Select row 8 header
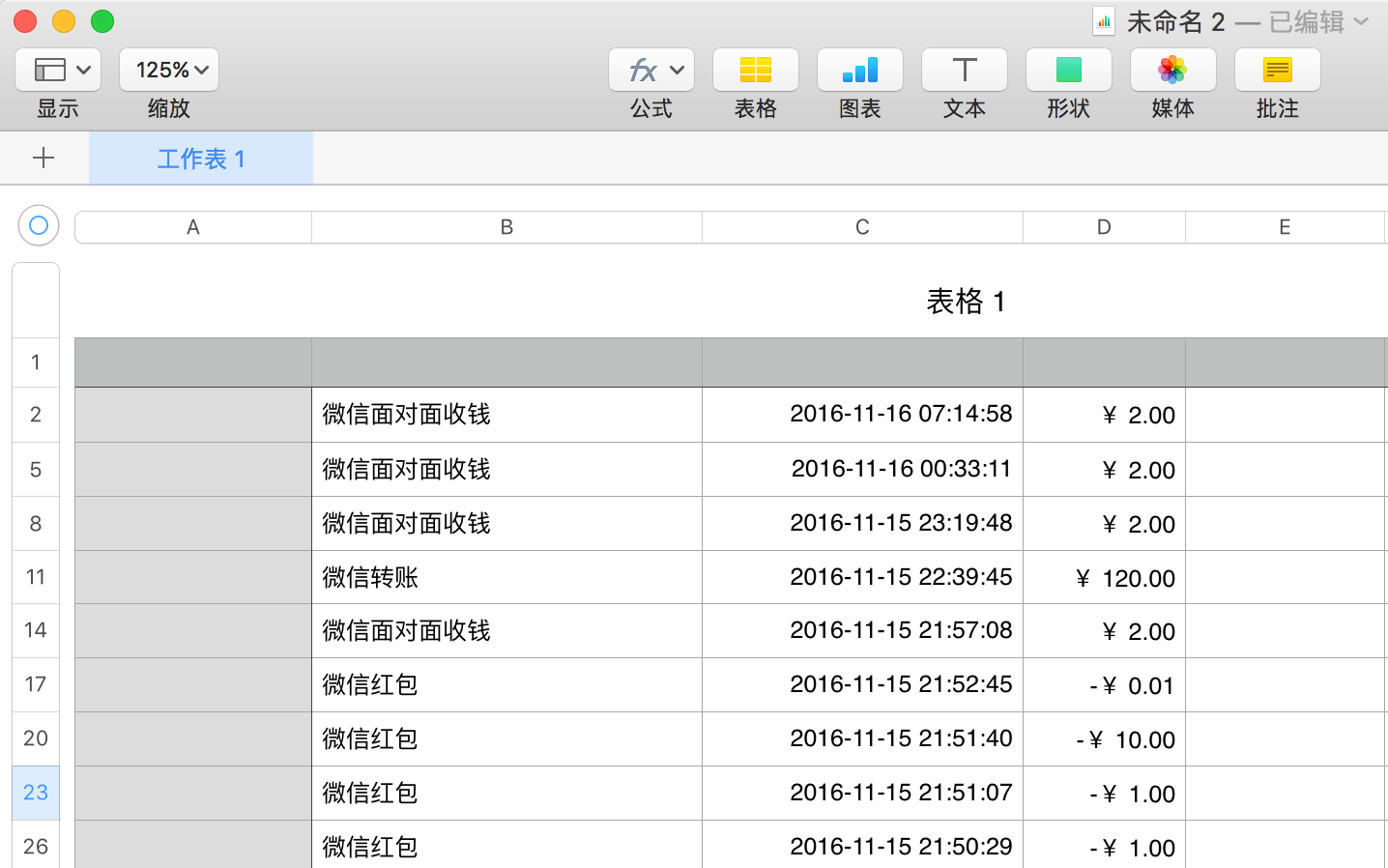 [x=36, y=524]
